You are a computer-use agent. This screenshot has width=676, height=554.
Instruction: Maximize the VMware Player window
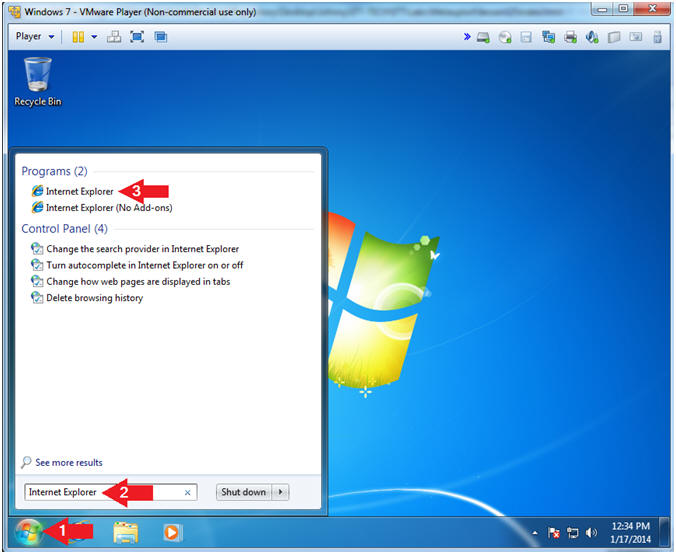click(x=623, y=9)
